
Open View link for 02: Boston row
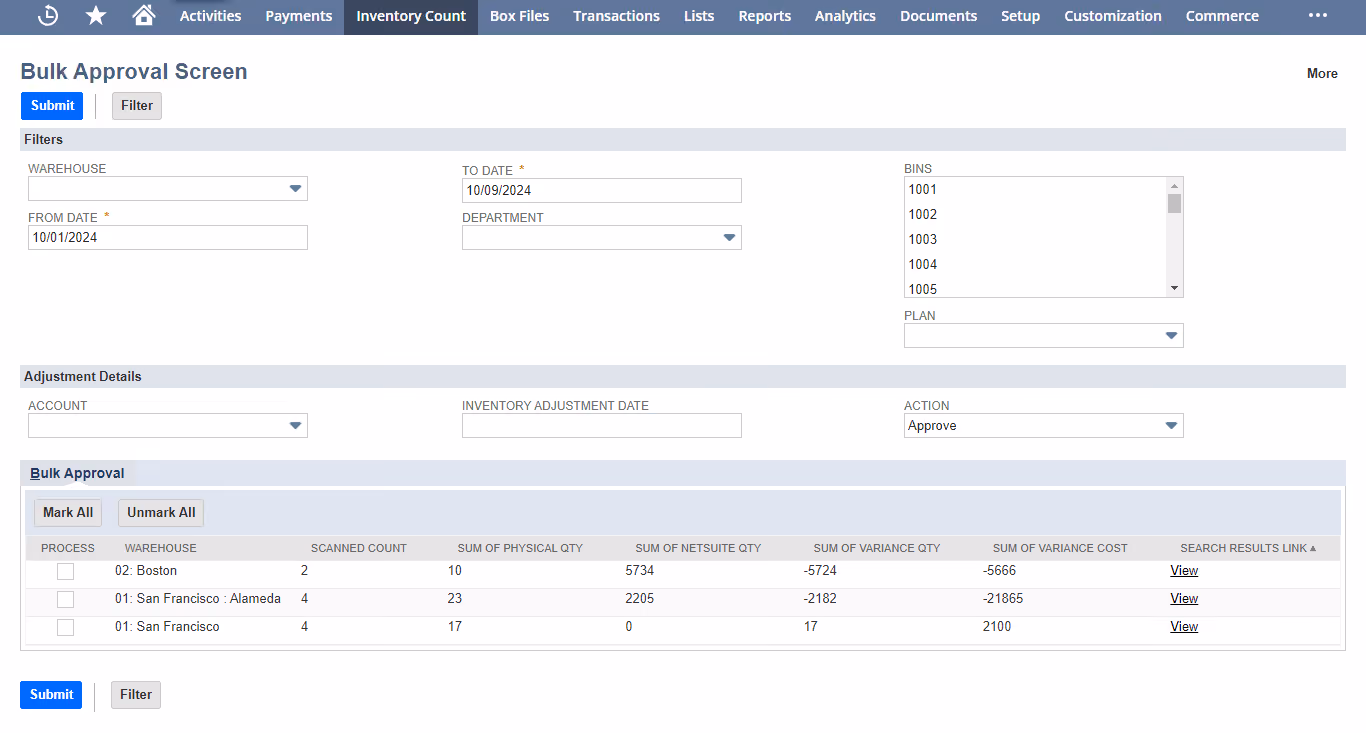(x=1184, y=571)
